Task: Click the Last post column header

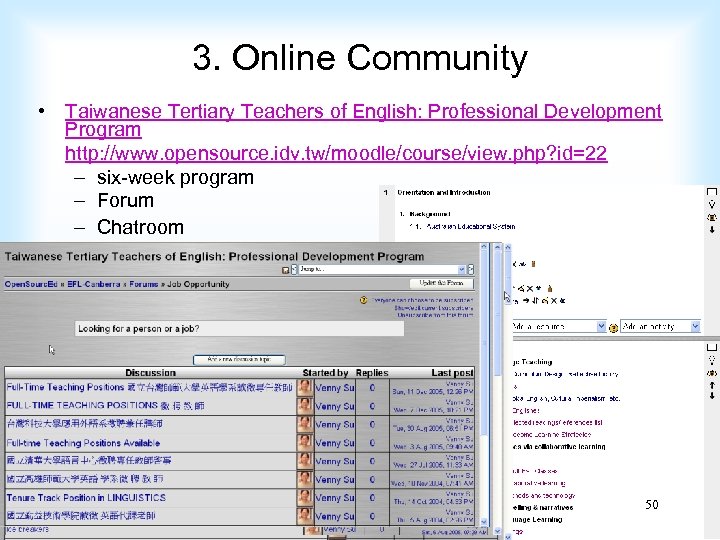Action: click(452, 373)
